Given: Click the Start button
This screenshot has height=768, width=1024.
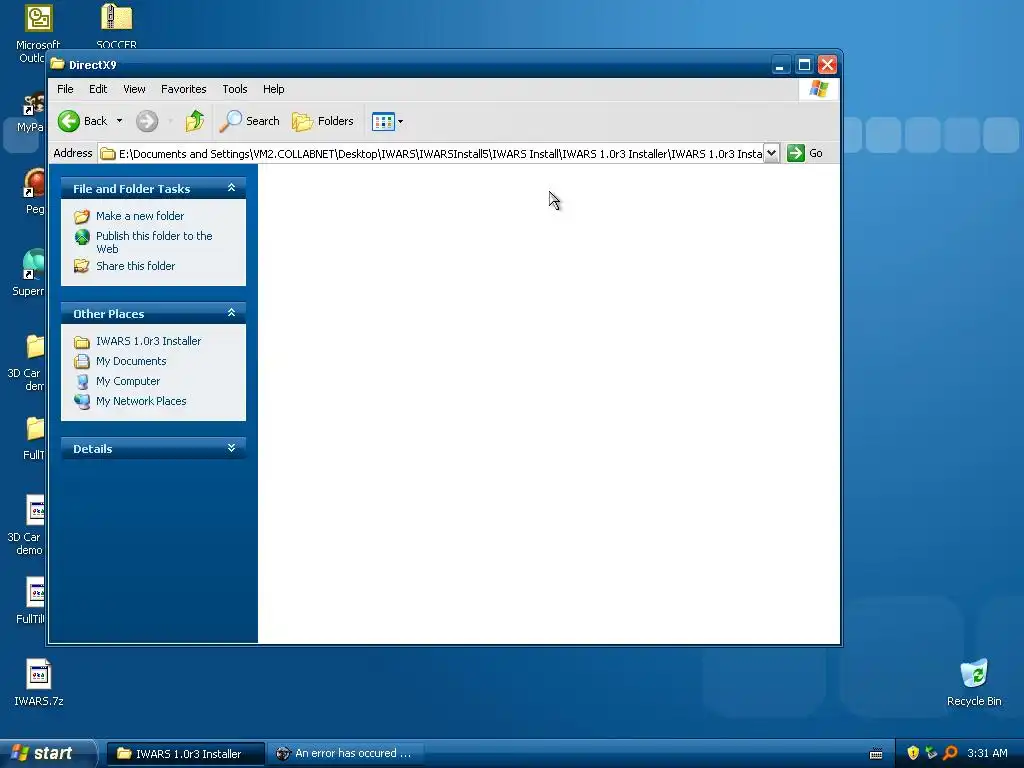Looking at the screenshot, I should (x=47, y=754).
